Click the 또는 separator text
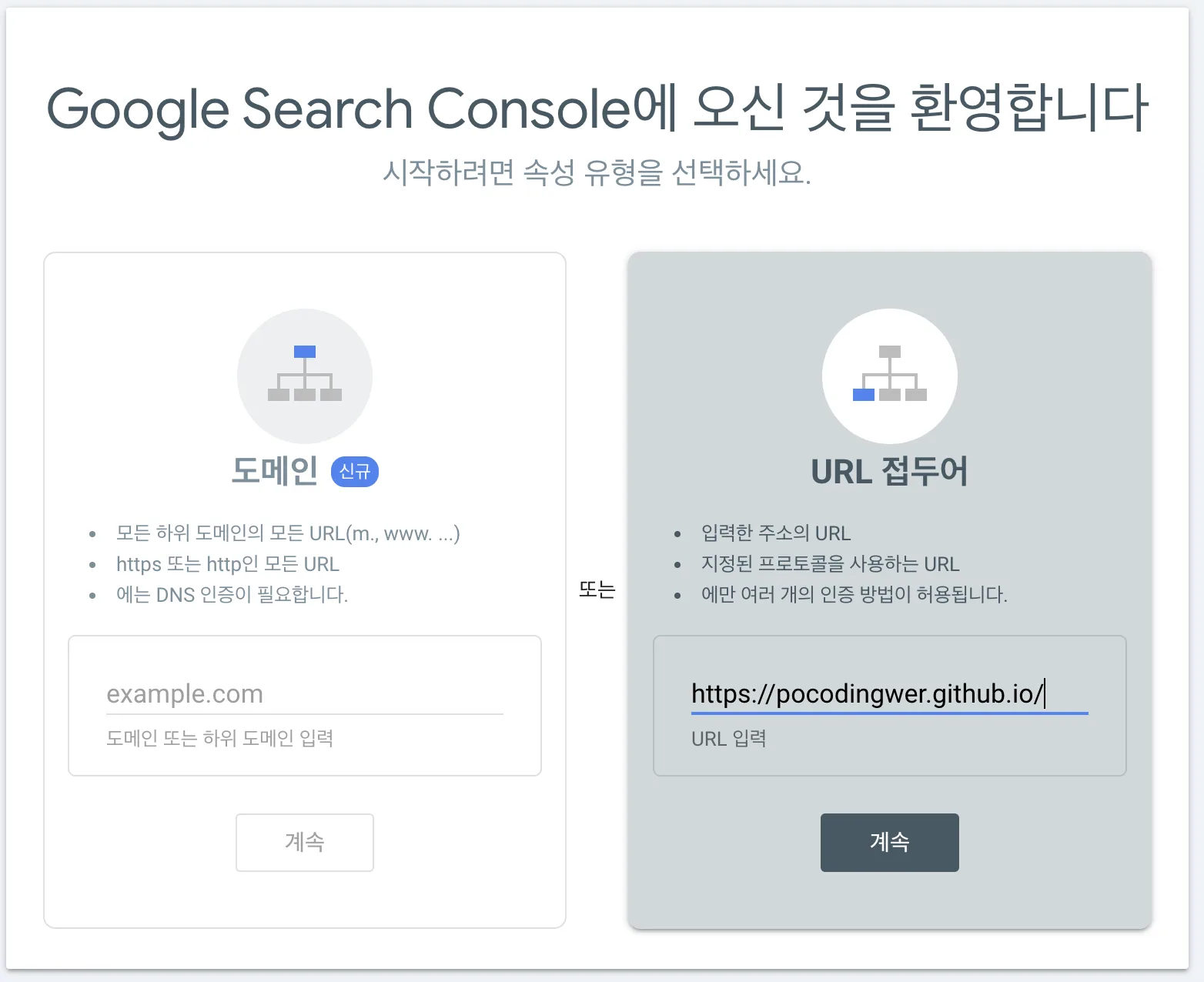 click(x=597, y=590)
